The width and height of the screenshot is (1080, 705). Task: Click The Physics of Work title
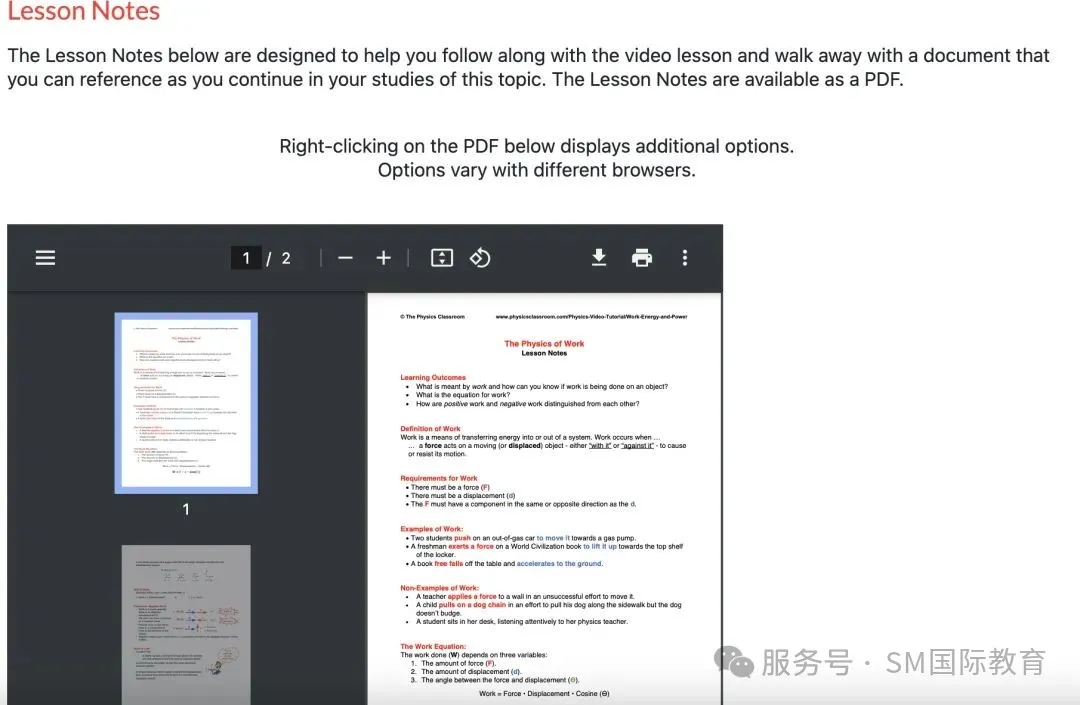tap(544, 343)
